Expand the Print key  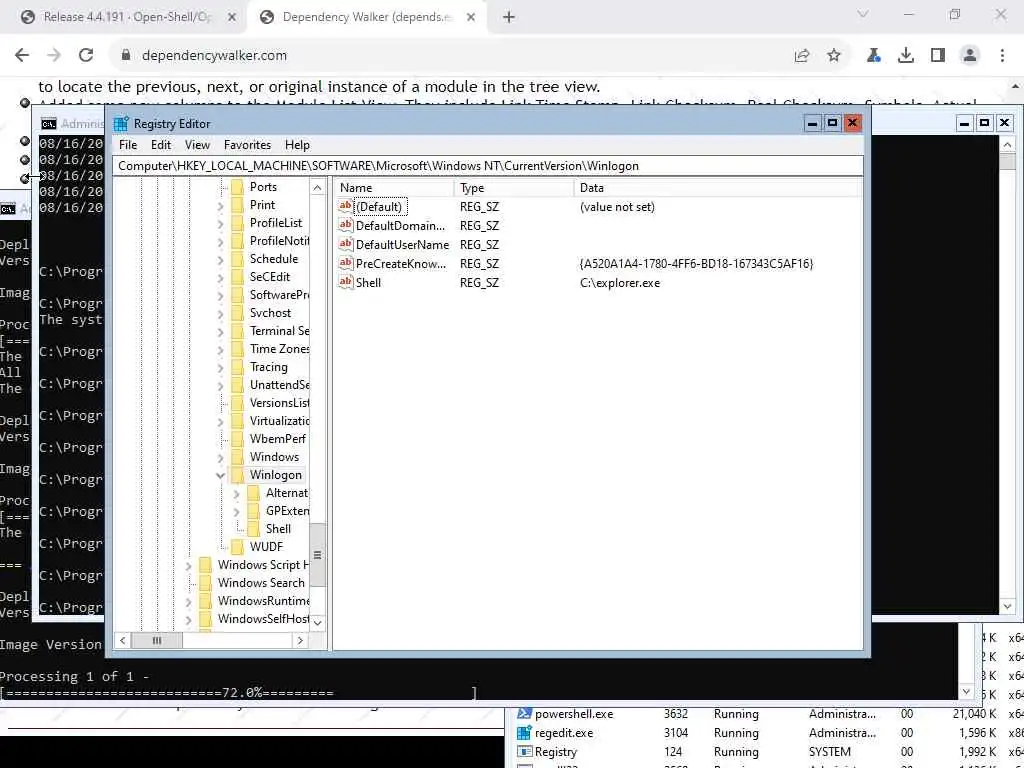tap(220, 206)
